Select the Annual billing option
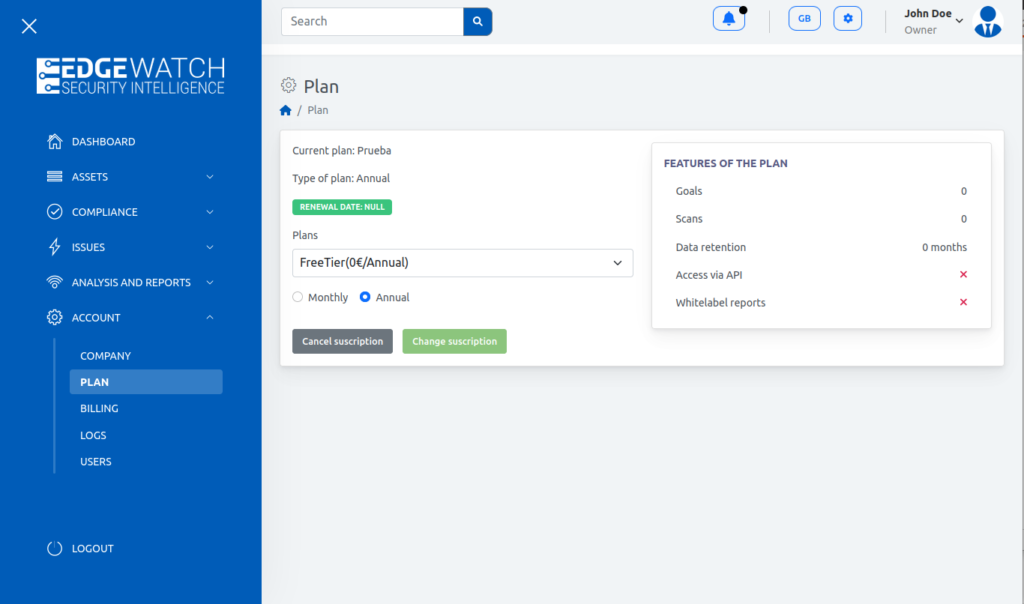Viewport: 1024px width, 604px height. (365, 297)
